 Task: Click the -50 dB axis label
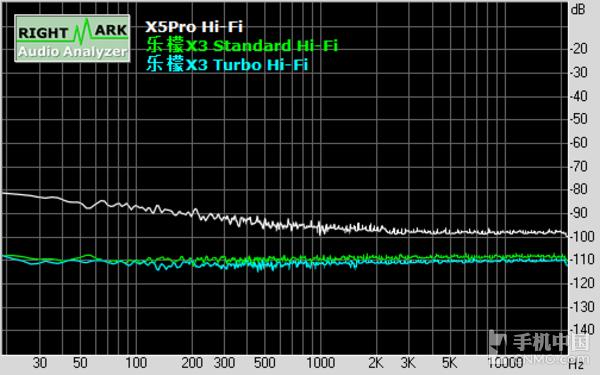coord(579,119)
